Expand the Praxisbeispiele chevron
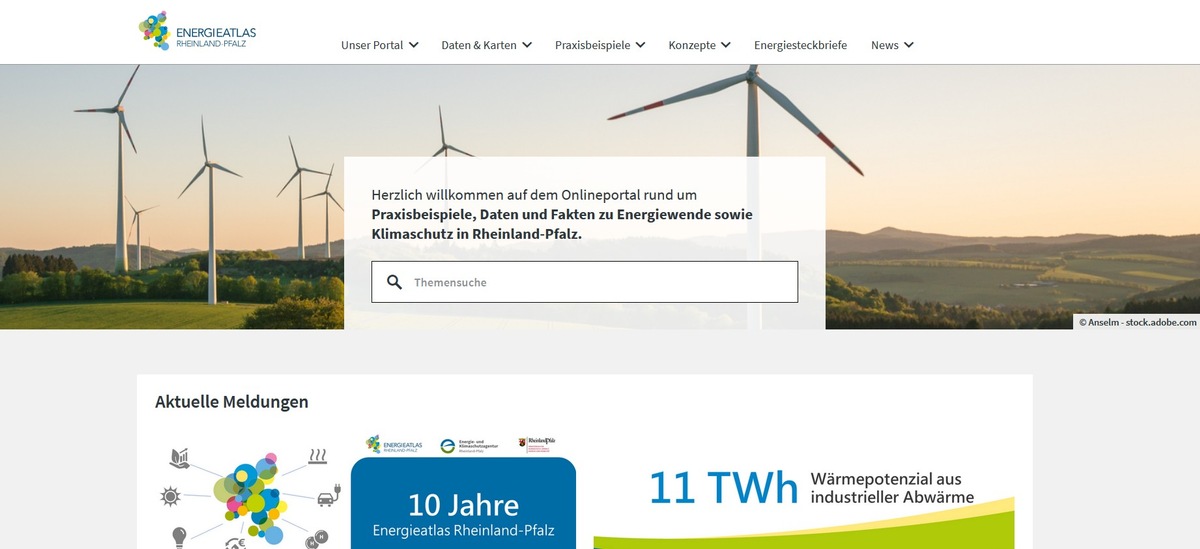This screenshot has height=549, width=1200. (640, 45)
